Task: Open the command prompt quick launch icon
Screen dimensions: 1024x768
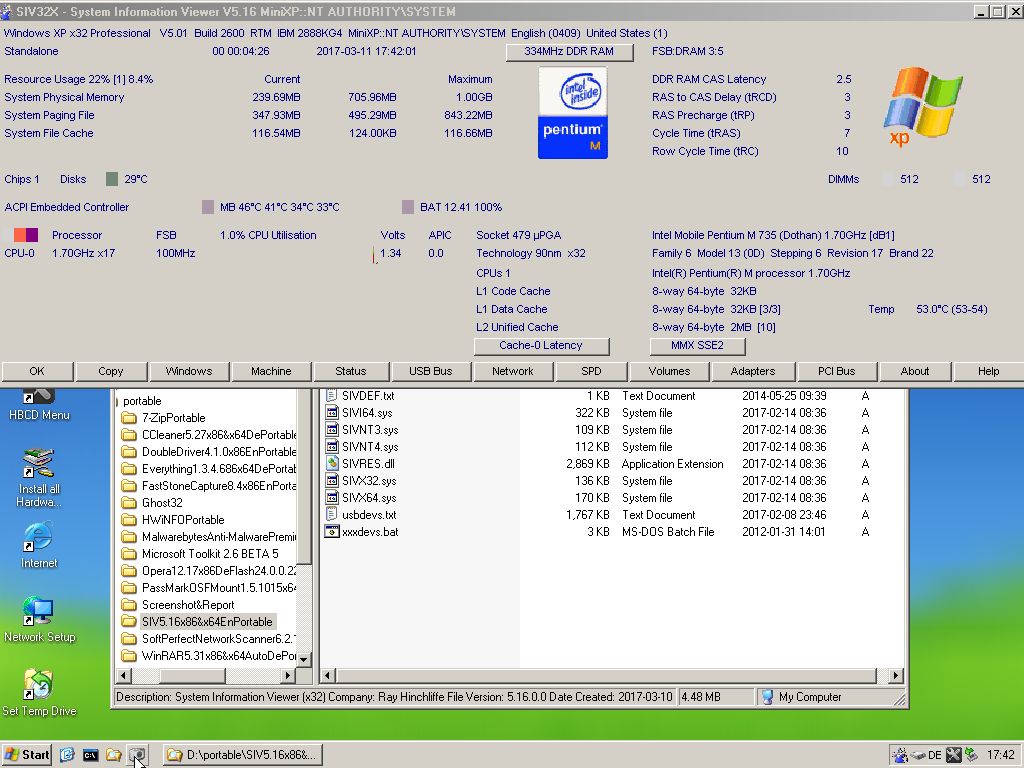Action: coord(90,755)
